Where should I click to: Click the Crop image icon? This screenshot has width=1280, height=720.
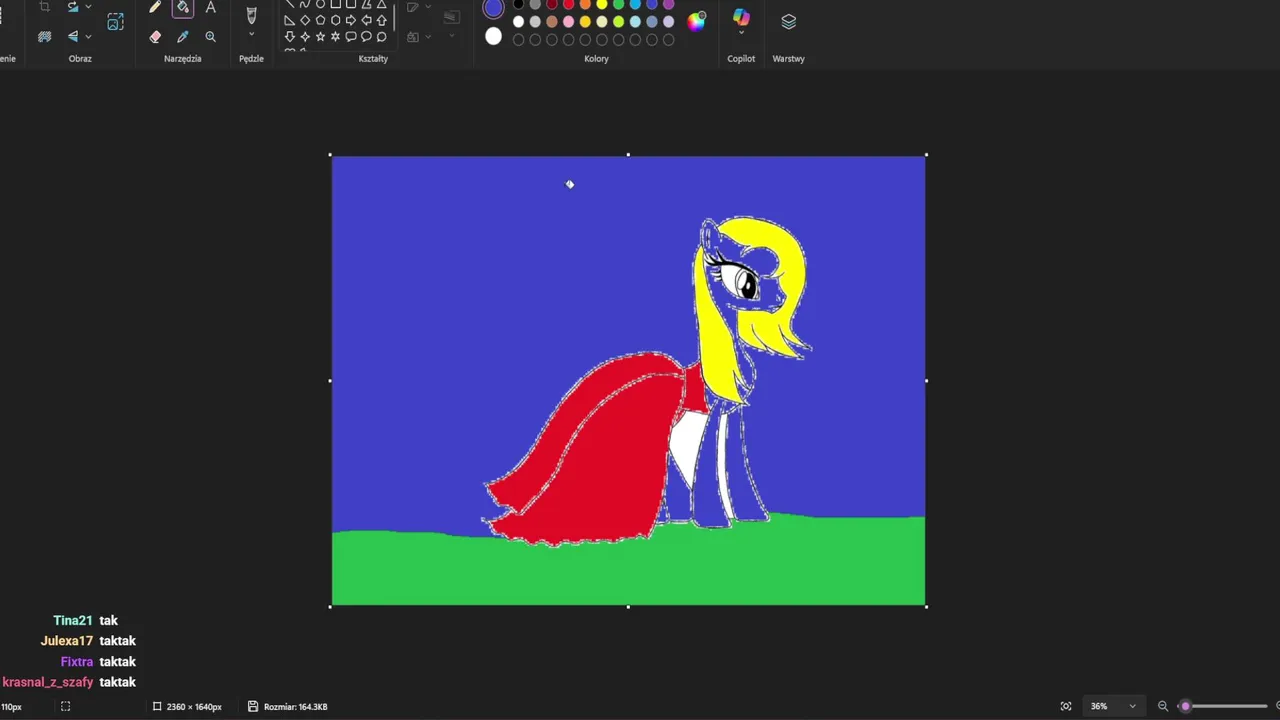pyautogui.click(x=44, y=8)
